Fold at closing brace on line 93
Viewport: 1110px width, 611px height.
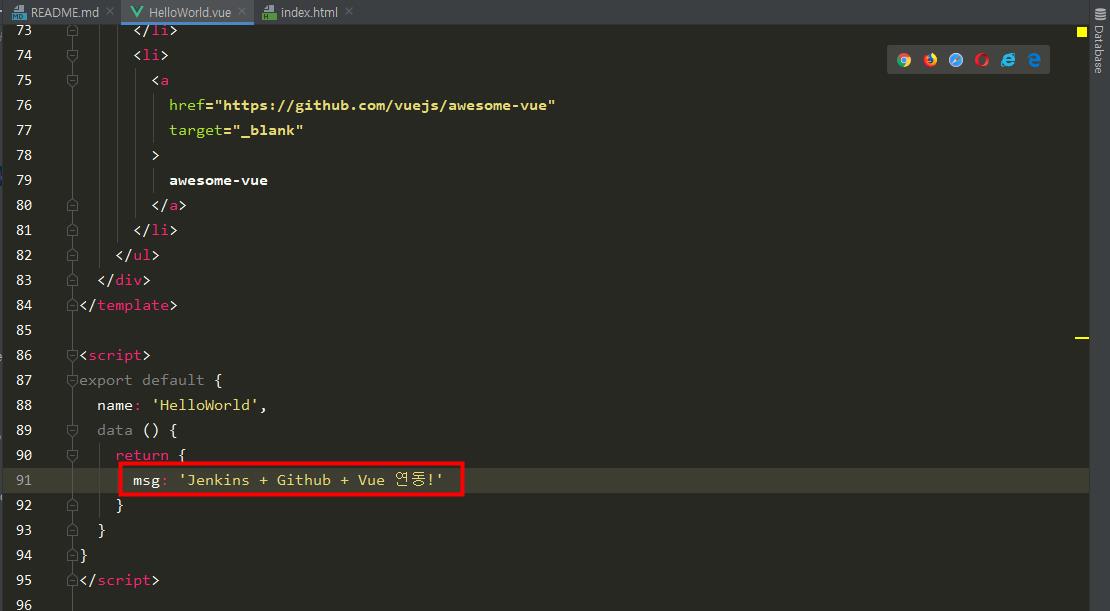(72, 530)
